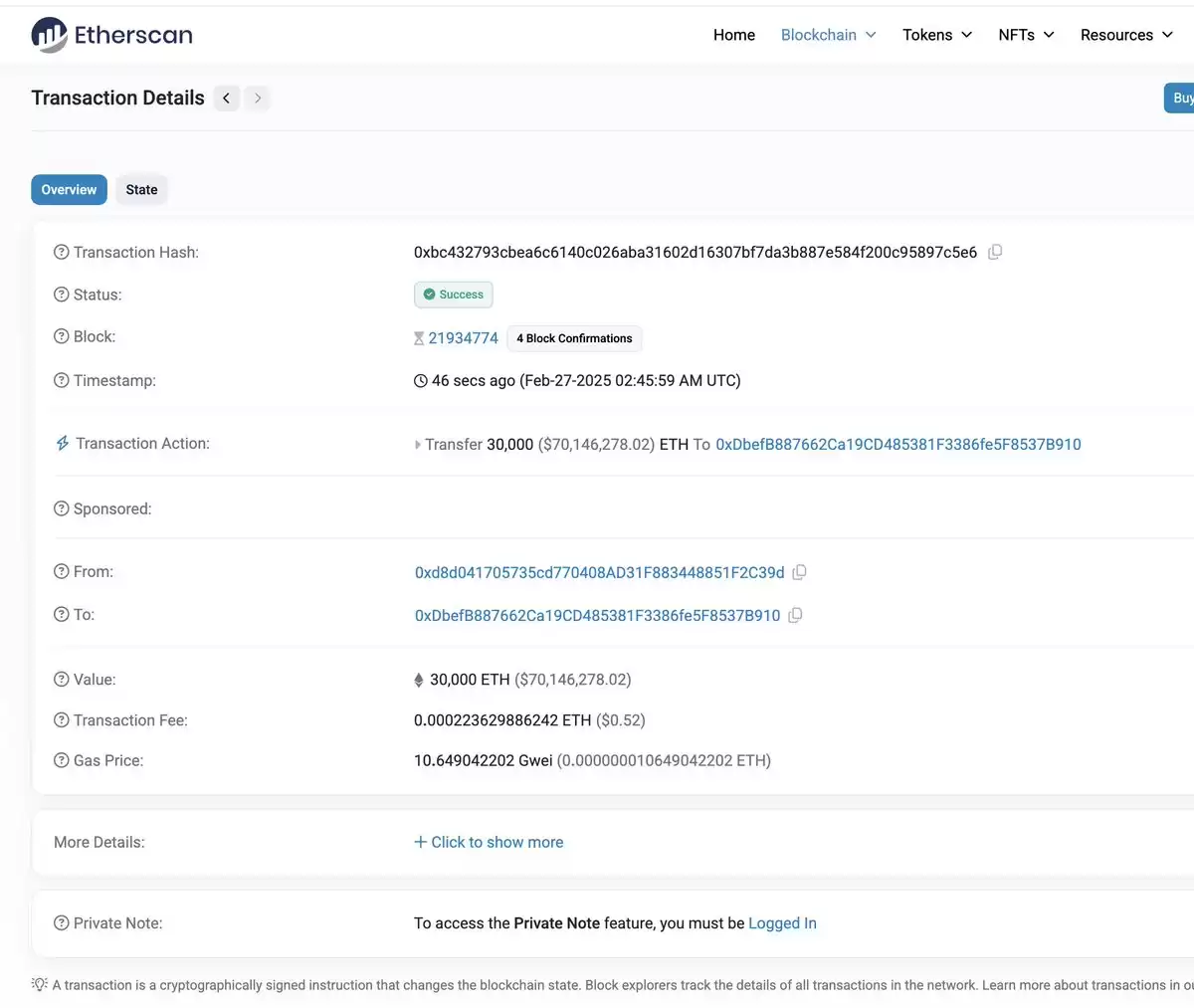This screenshot has height=1008, width=1194.
Task: Switch to the State tab
Action: click(141, 189)
